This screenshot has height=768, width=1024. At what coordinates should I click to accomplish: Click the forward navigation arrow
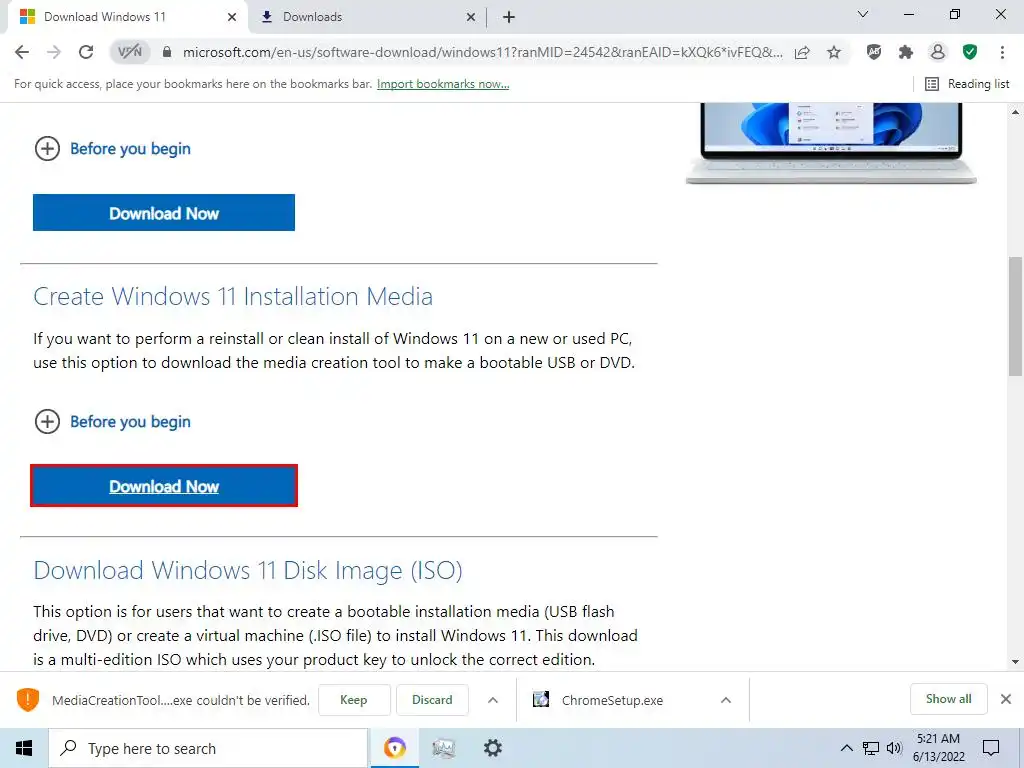coord(54,52)
